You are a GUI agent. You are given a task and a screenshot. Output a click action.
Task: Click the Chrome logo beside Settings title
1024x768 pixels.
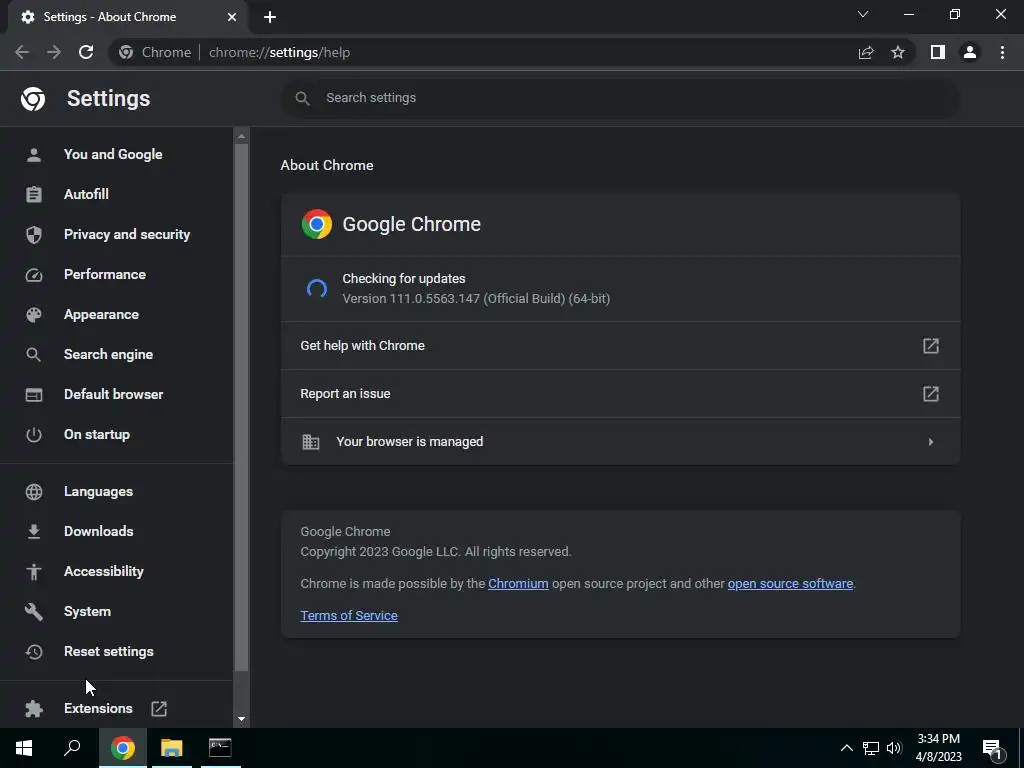pyautogui.click(x=33, y=99)
